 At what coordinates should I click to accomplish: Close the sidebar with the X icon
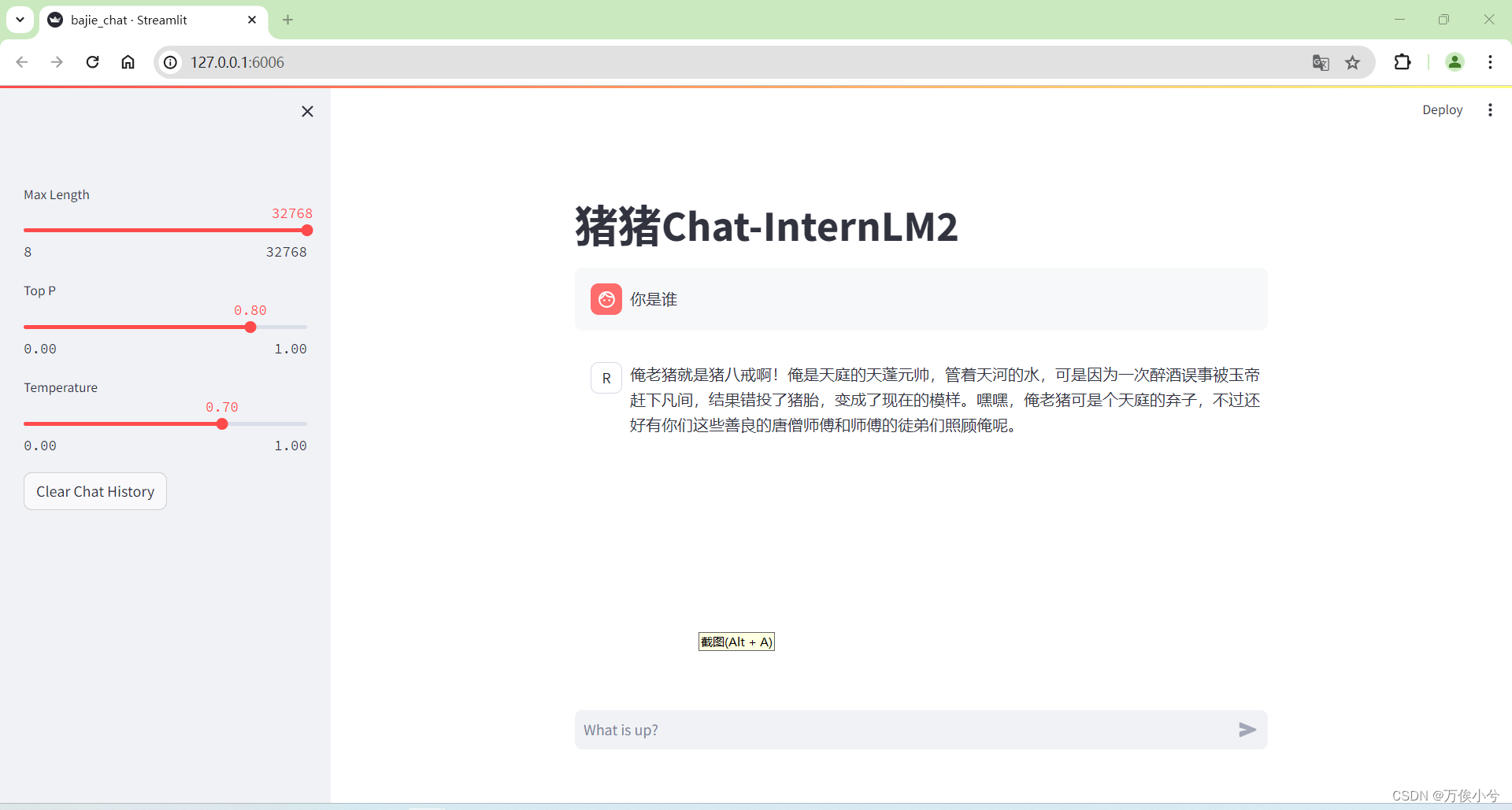pos(307,111)
